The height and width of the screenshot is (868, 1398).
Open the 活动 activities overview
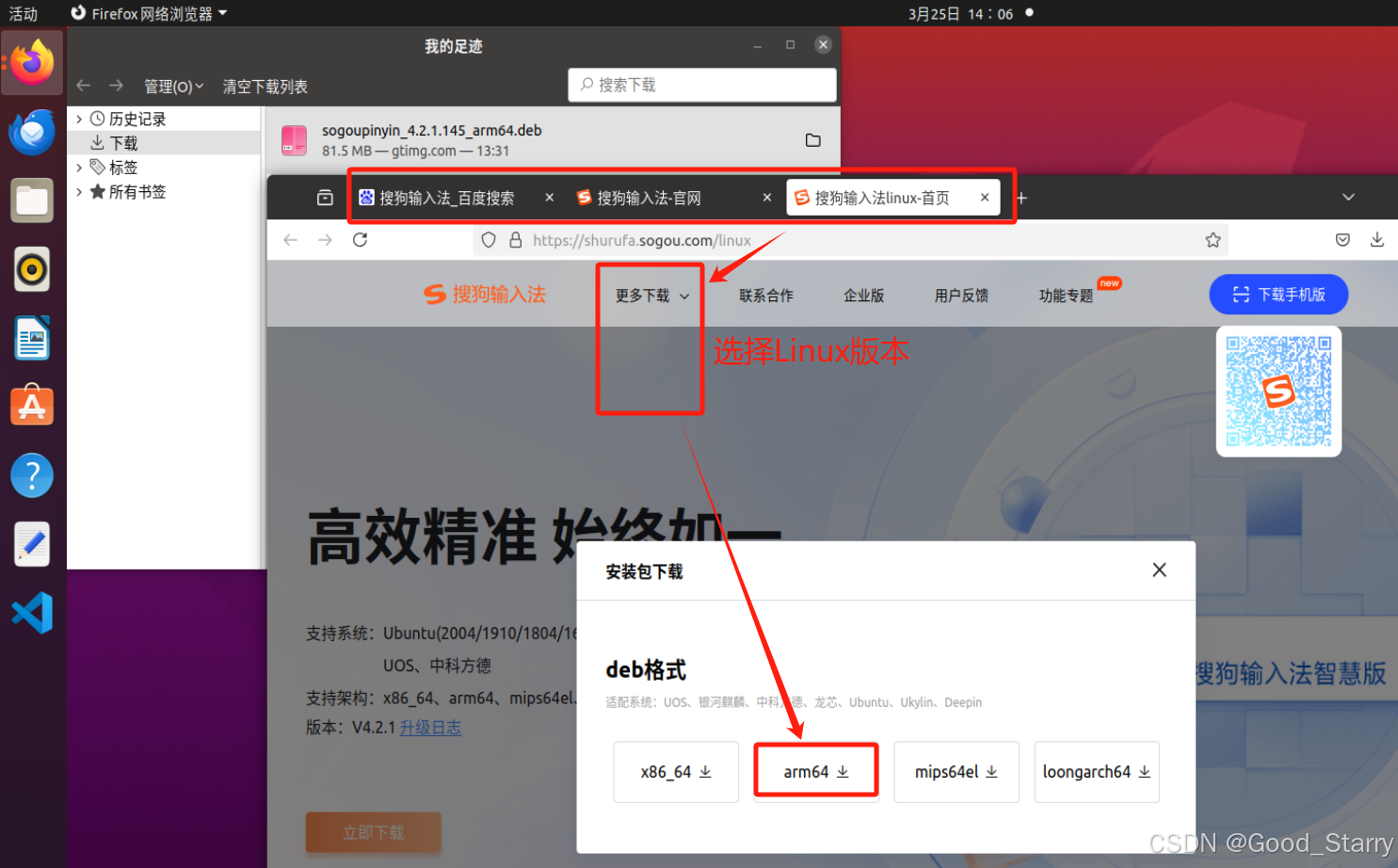(x=24, y=13)
